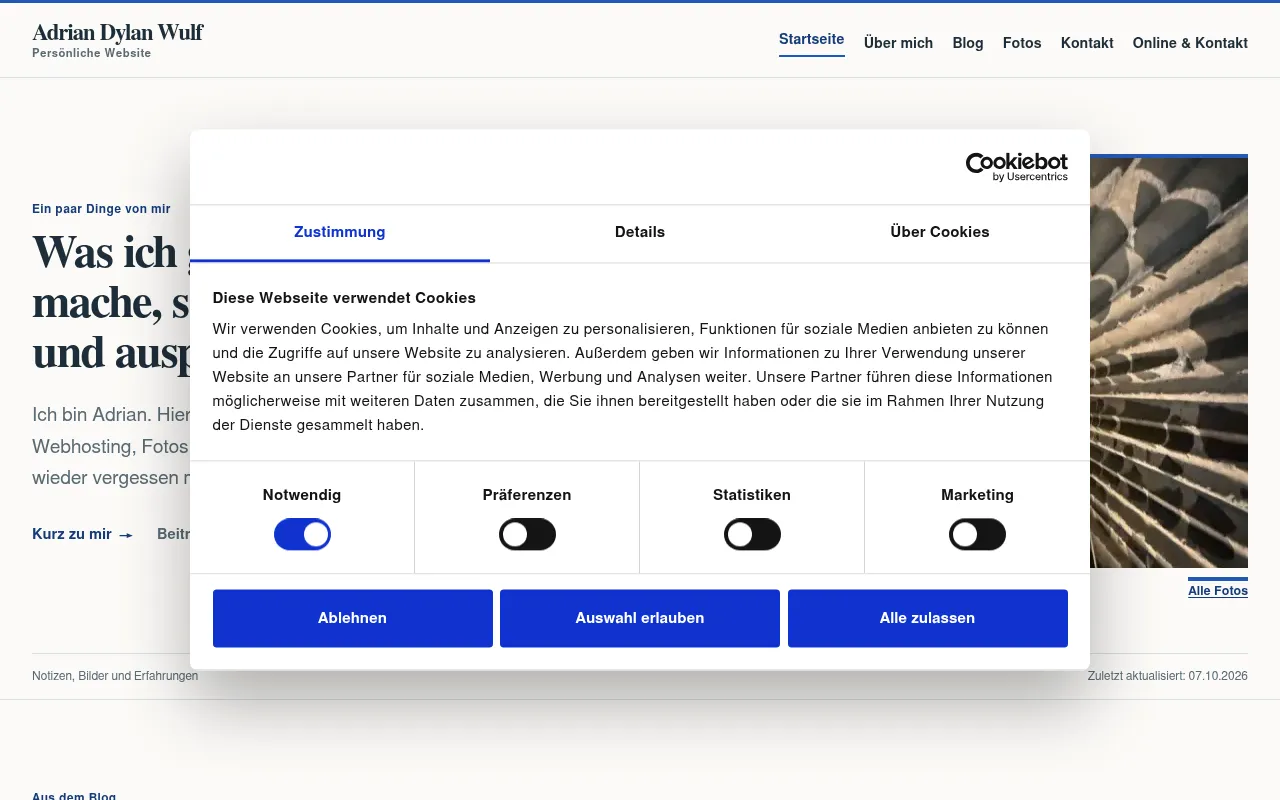Click the Auswahl erlauben button
This screenshot has height=800, width=1280.
640,618
